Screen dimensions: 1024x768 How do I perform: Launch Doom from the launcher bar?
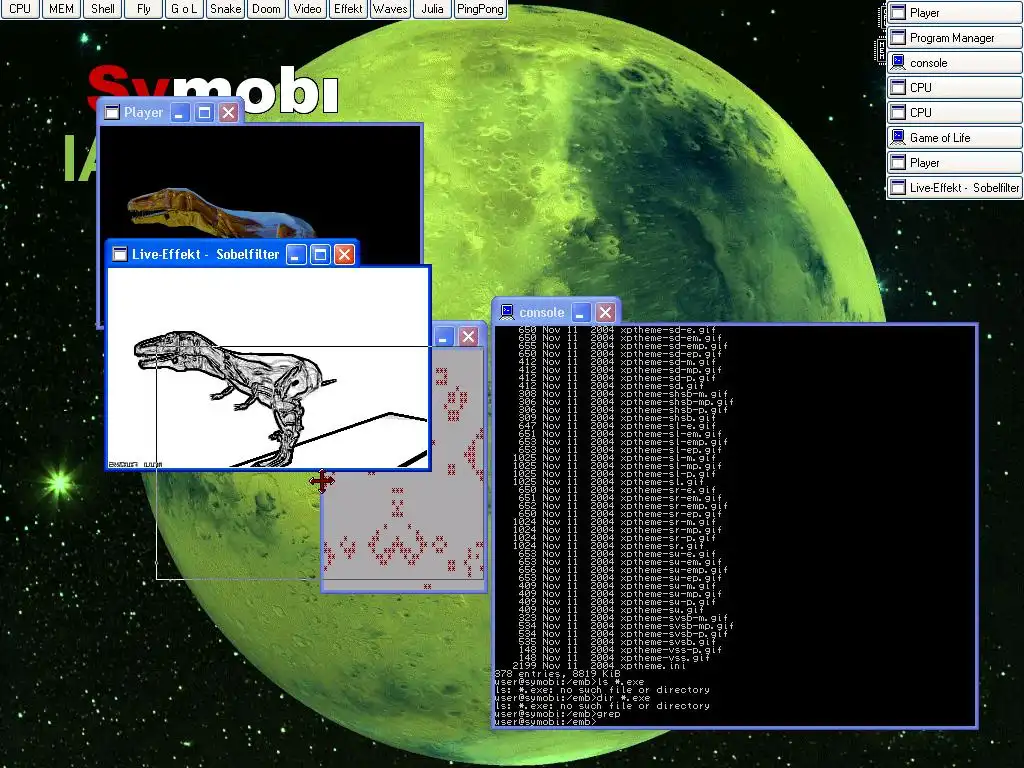point(266,9)
